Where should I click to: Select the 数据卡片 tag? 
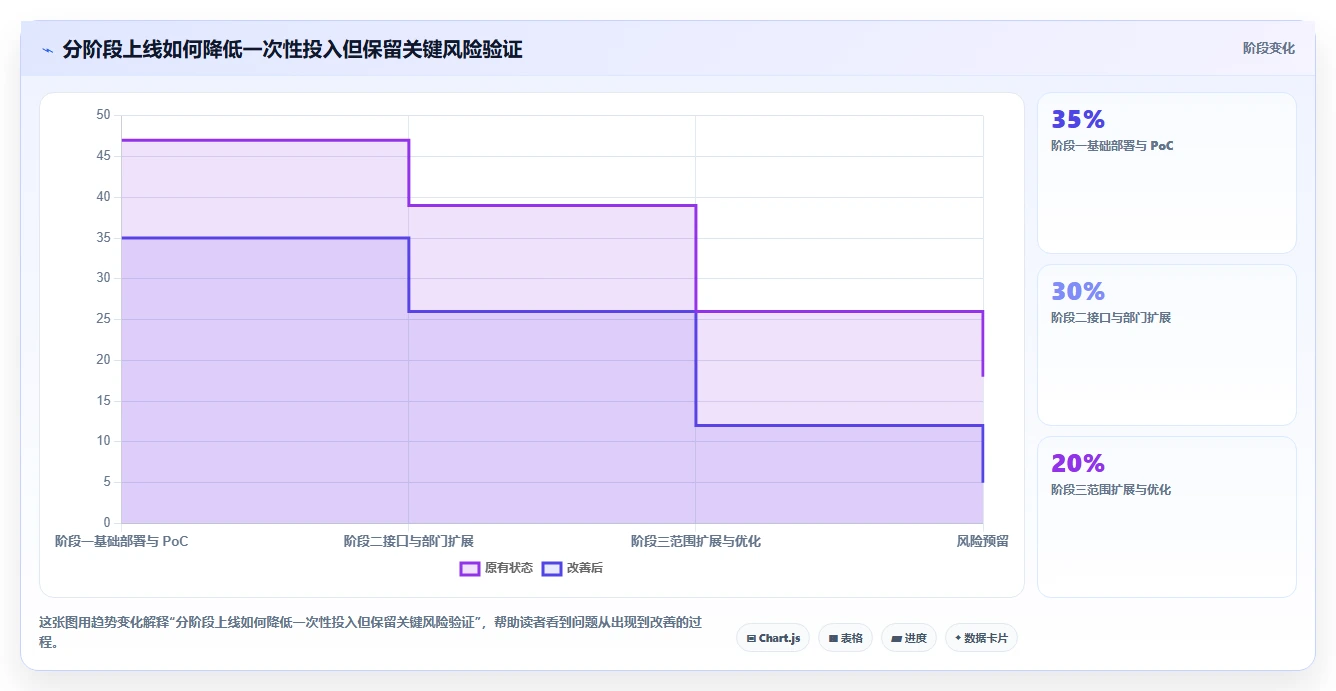[x=981, y=638]
